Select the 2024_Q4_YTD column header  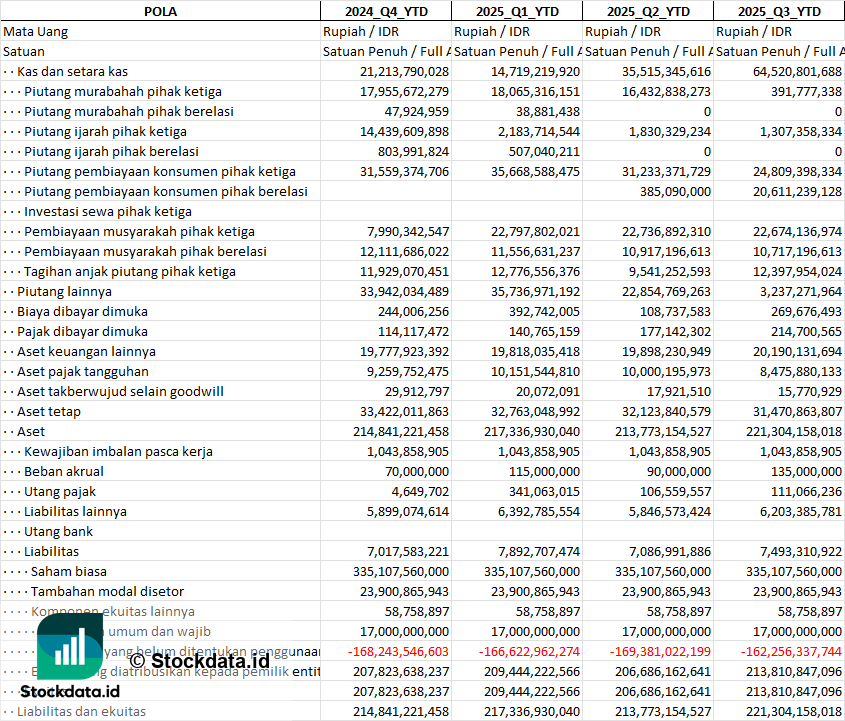click(x=385, y=11)
